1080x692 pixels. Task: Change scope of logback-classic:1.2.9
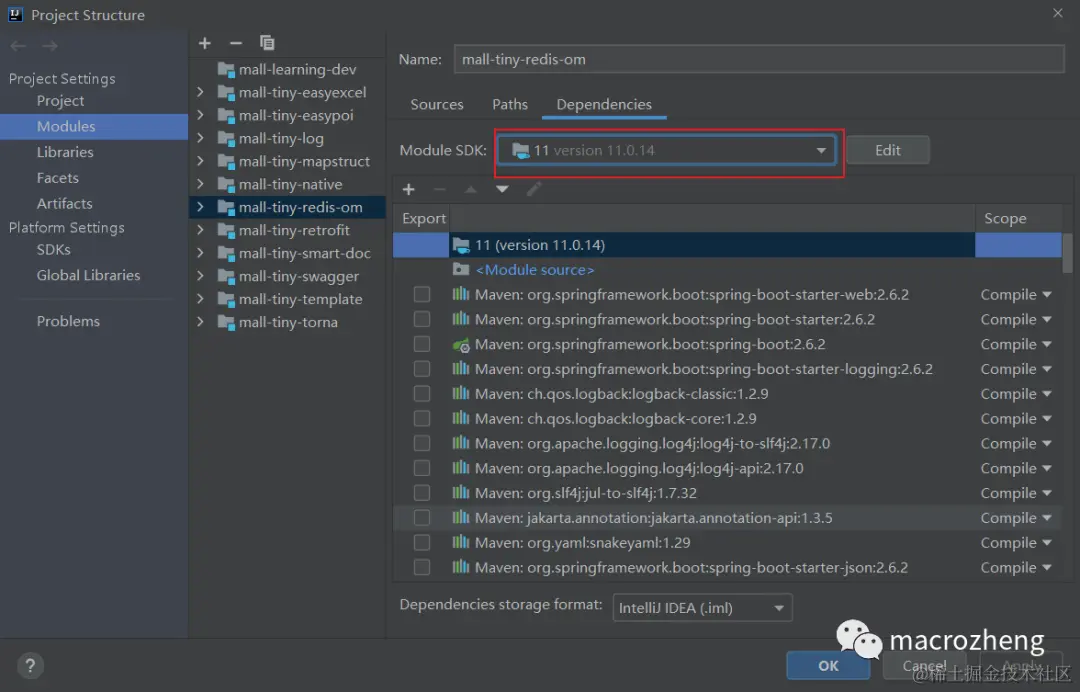point(1016,394)
